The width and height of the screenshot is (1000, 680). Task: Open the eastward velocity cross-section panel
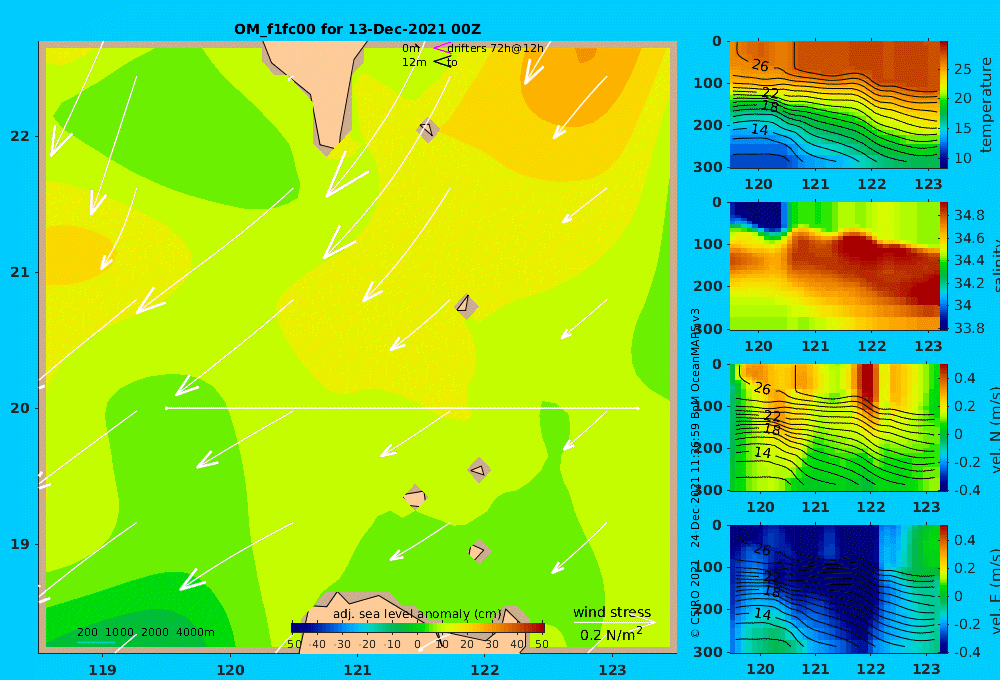coord(834,589)
